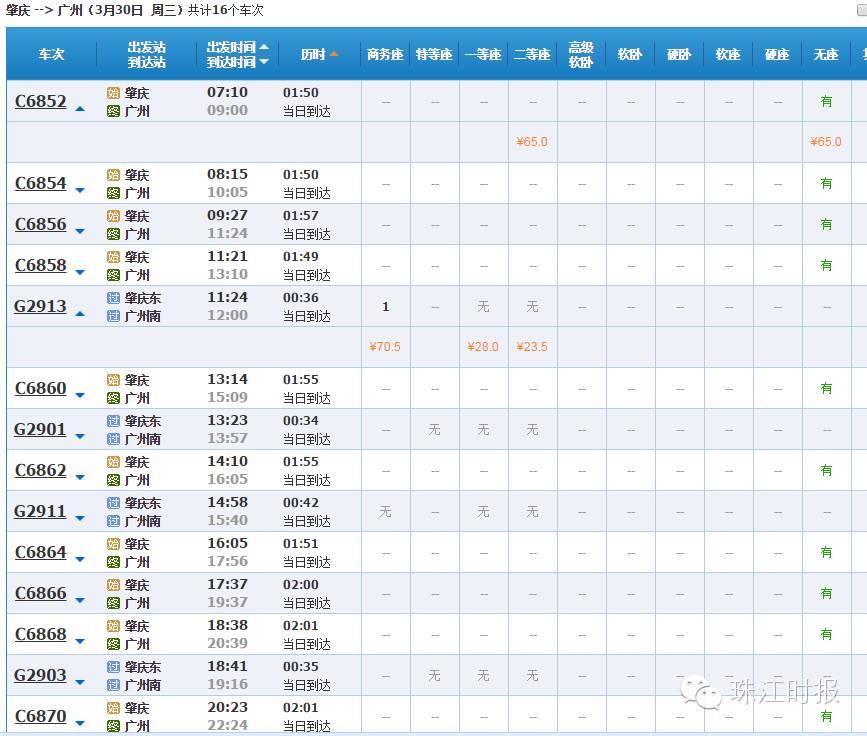Click the 有 no-seat availability for C6856
The width and height of the screenshot is (867, 736).
[x=826, y=224]
